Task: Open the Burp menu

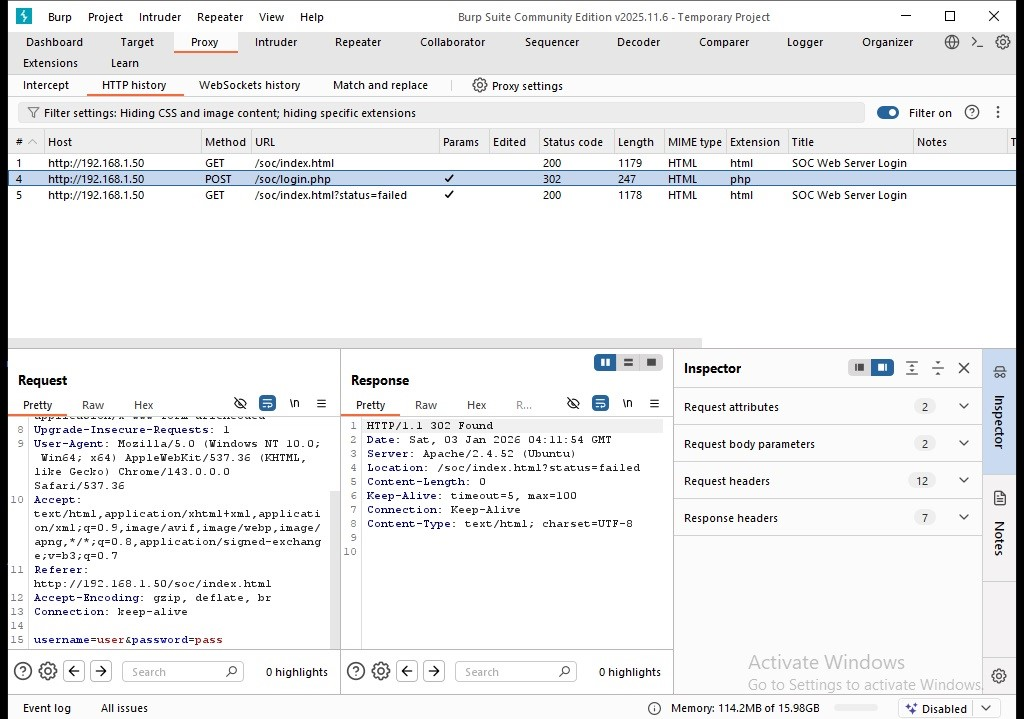Action: (x=59, y=17)
